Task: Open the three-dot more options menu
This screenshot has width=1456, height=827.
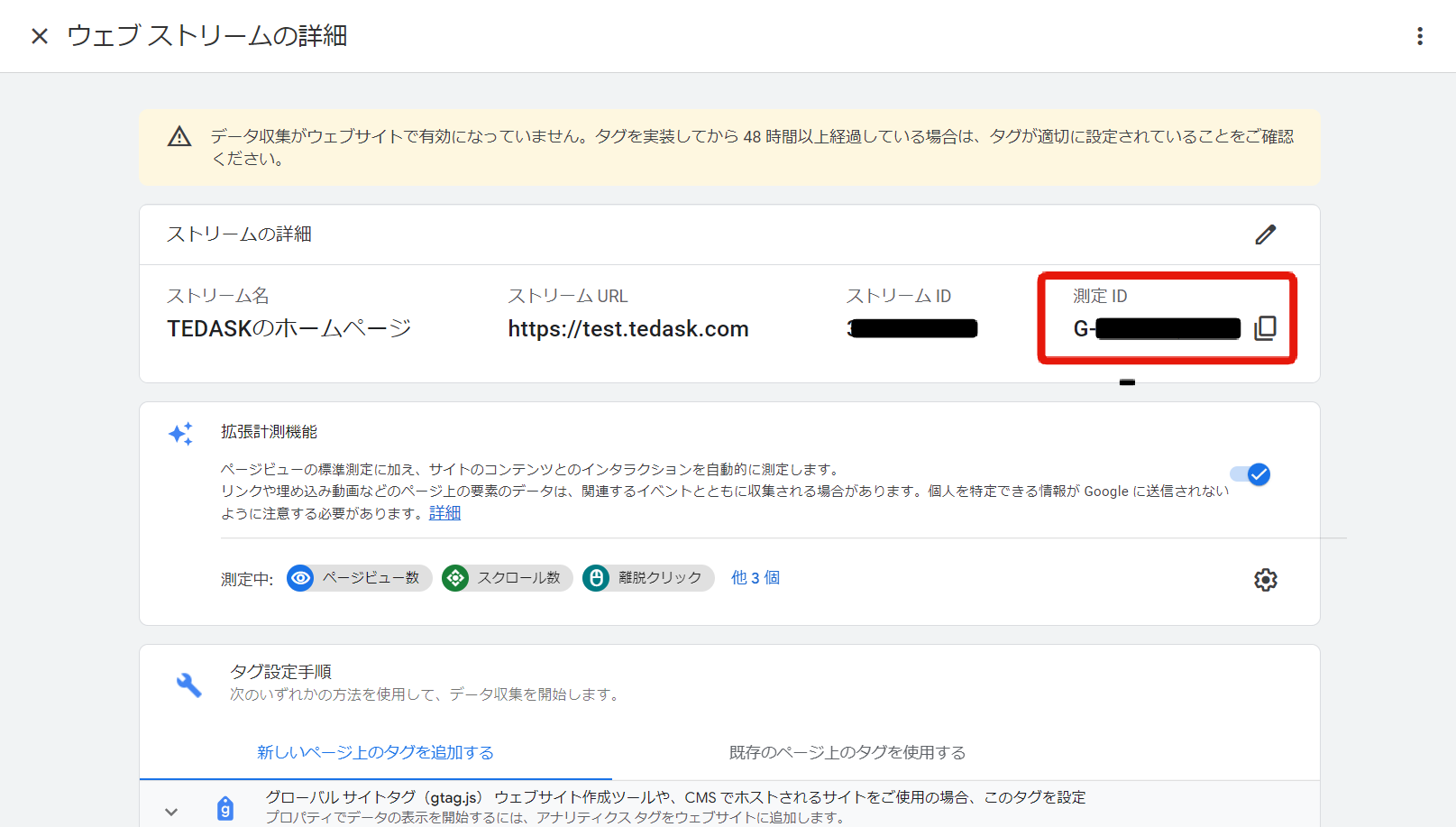Action: (x=1419, y=36)
